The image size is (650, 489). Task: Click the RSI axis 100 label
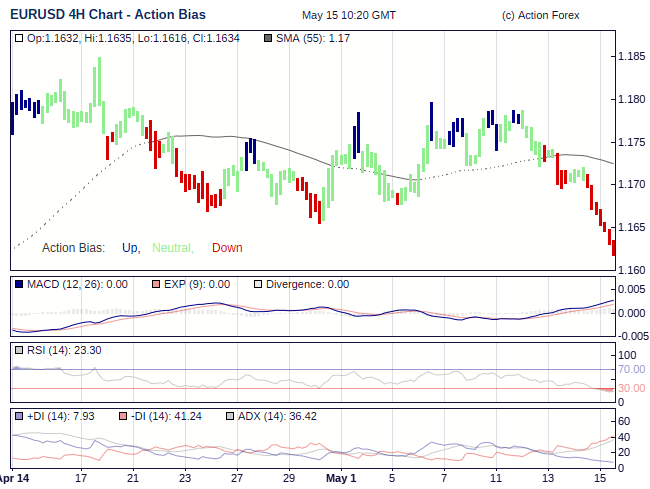(627, 355)
